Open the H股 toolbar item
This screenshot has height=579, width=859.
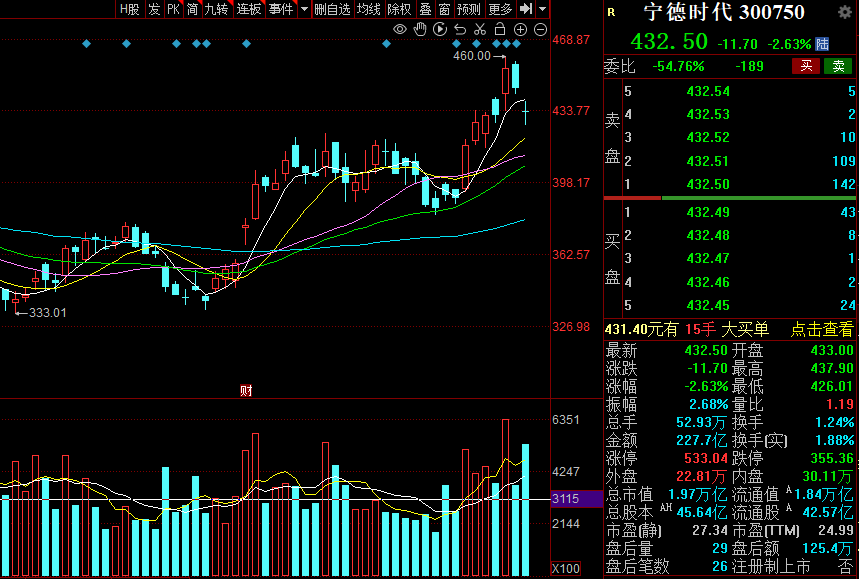(x=129, y=9)
